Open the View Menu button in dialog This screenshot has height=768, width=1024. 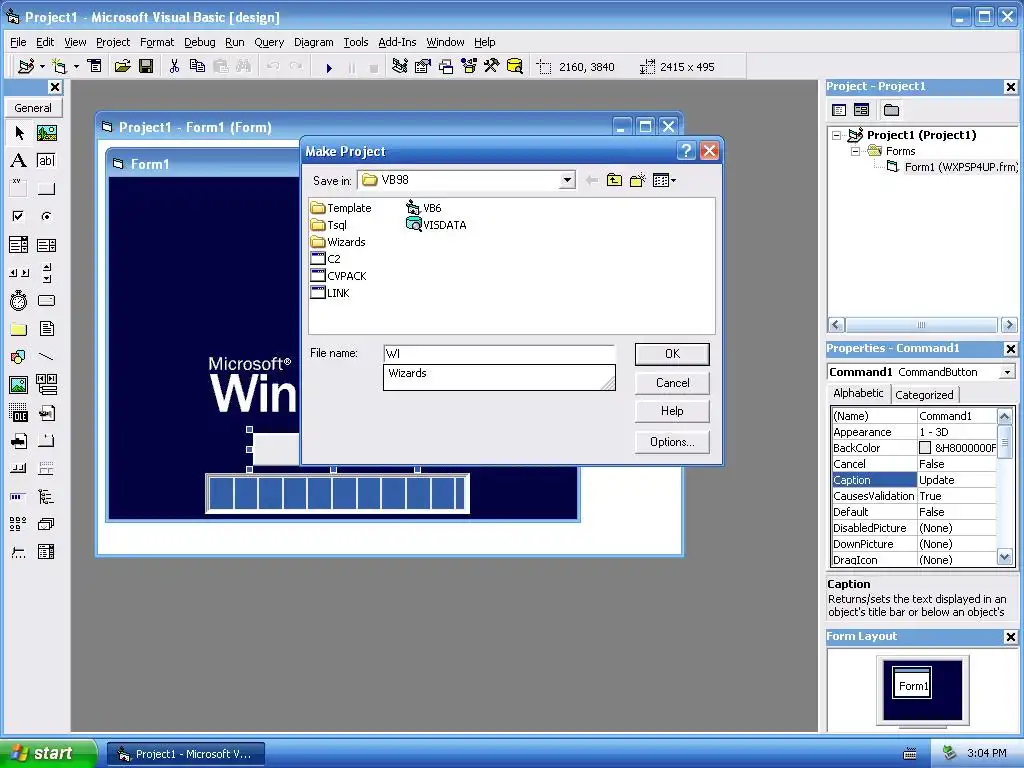tap(664, 180)
